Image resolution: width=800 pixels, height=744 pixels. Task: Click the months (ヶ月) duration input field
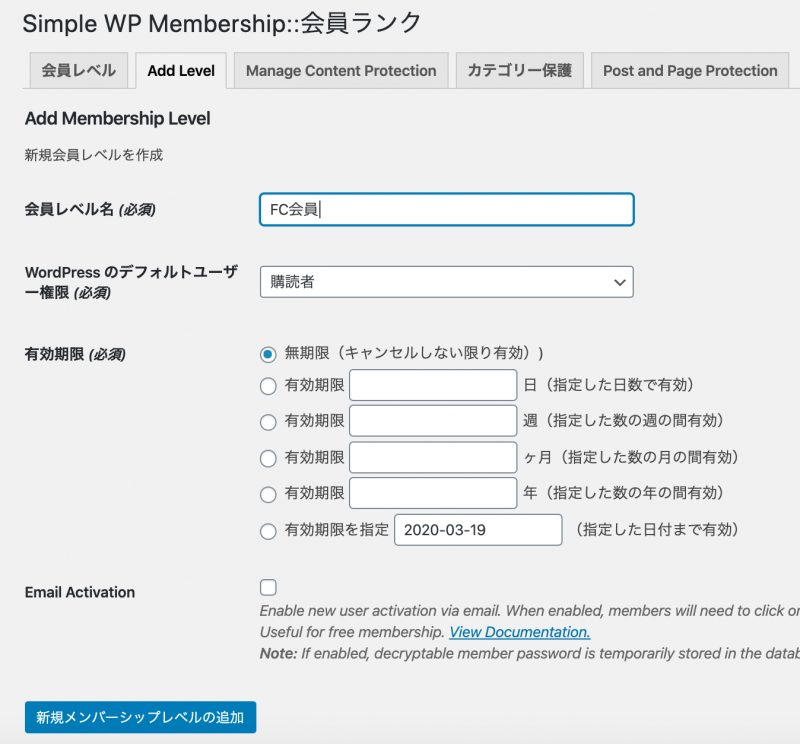tap(433, 457)
